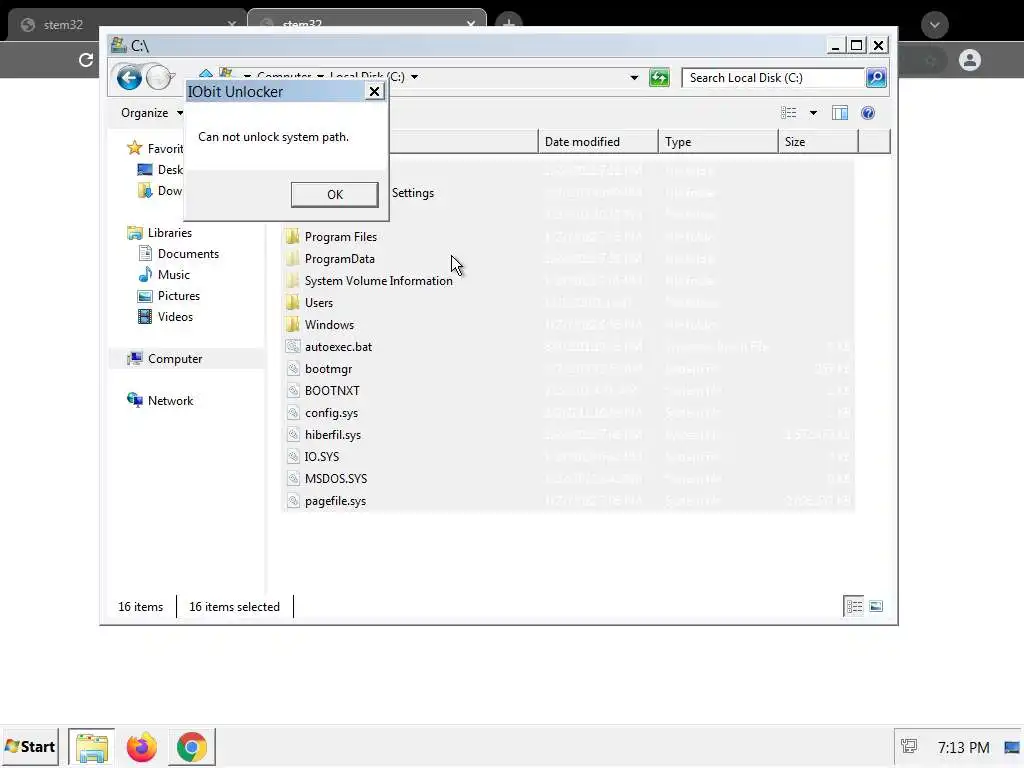
Task: Refresh the Local Disk (C:) folder view
Action: (x=659, y=78)
